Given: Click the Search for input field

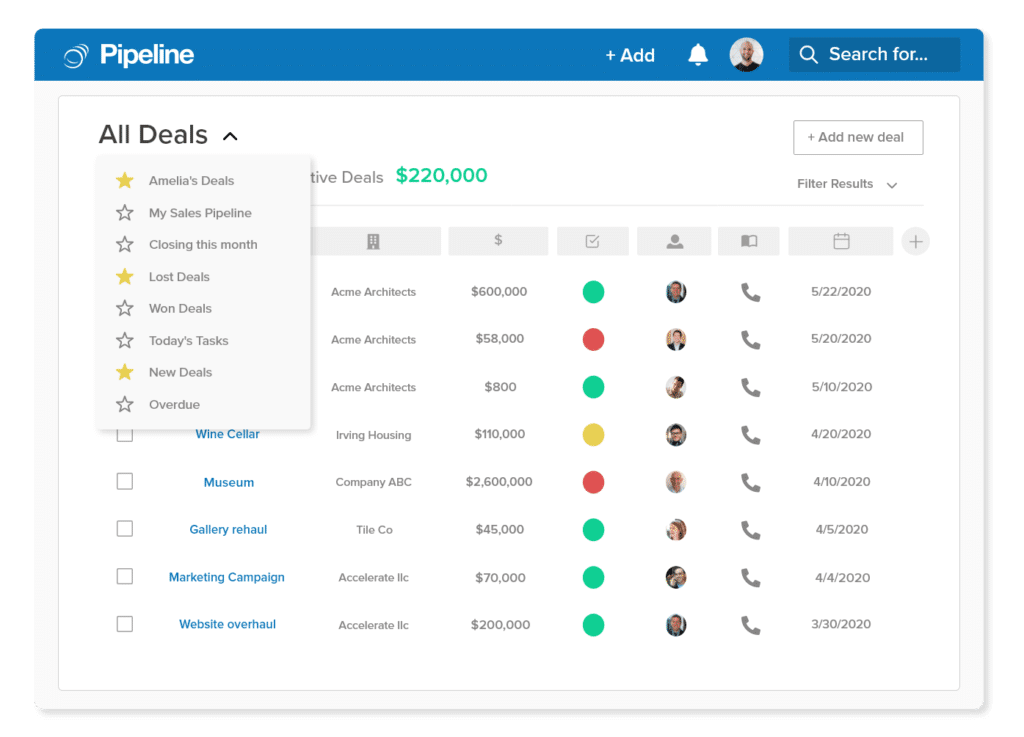Looking at the screenshot, I should pyautogui.click(x=874, y=55).
